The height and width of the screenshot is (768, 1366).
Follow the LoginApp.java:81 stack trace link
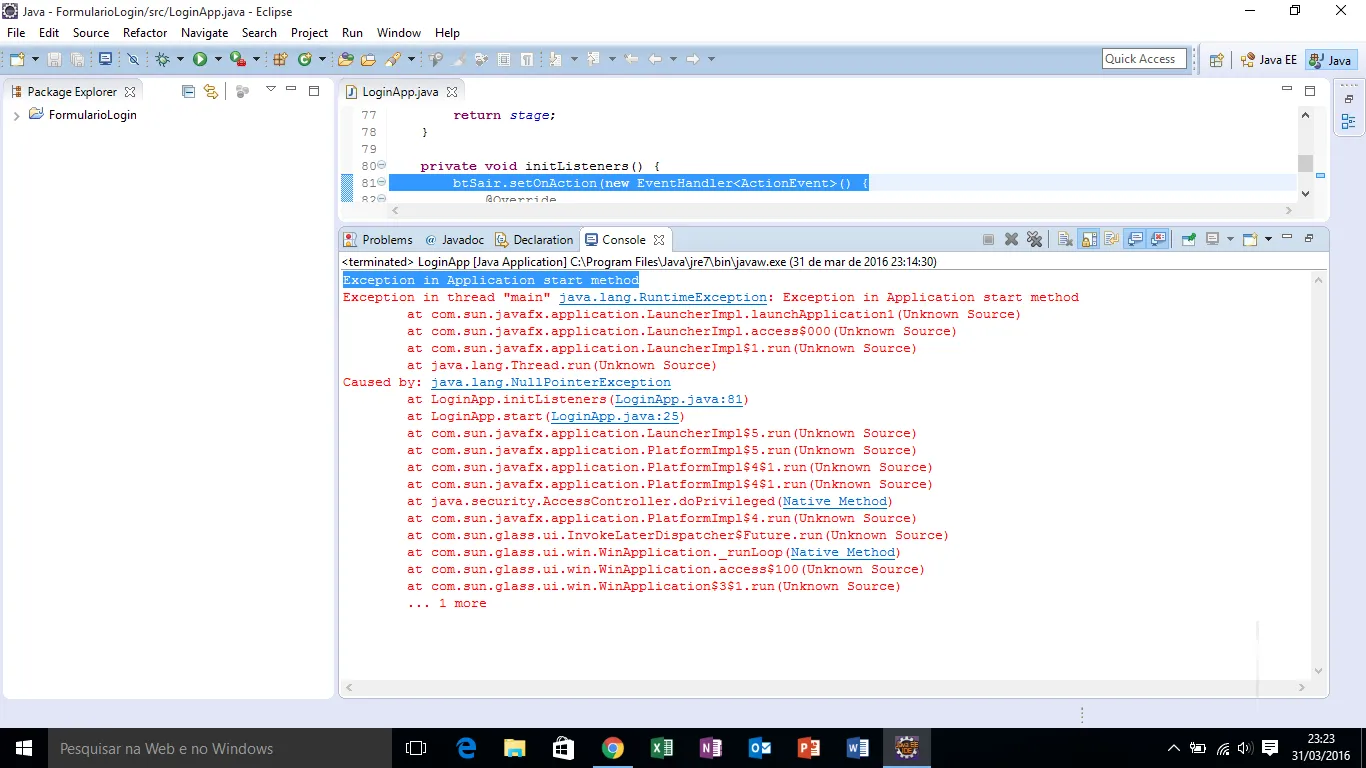click(678, 400)
